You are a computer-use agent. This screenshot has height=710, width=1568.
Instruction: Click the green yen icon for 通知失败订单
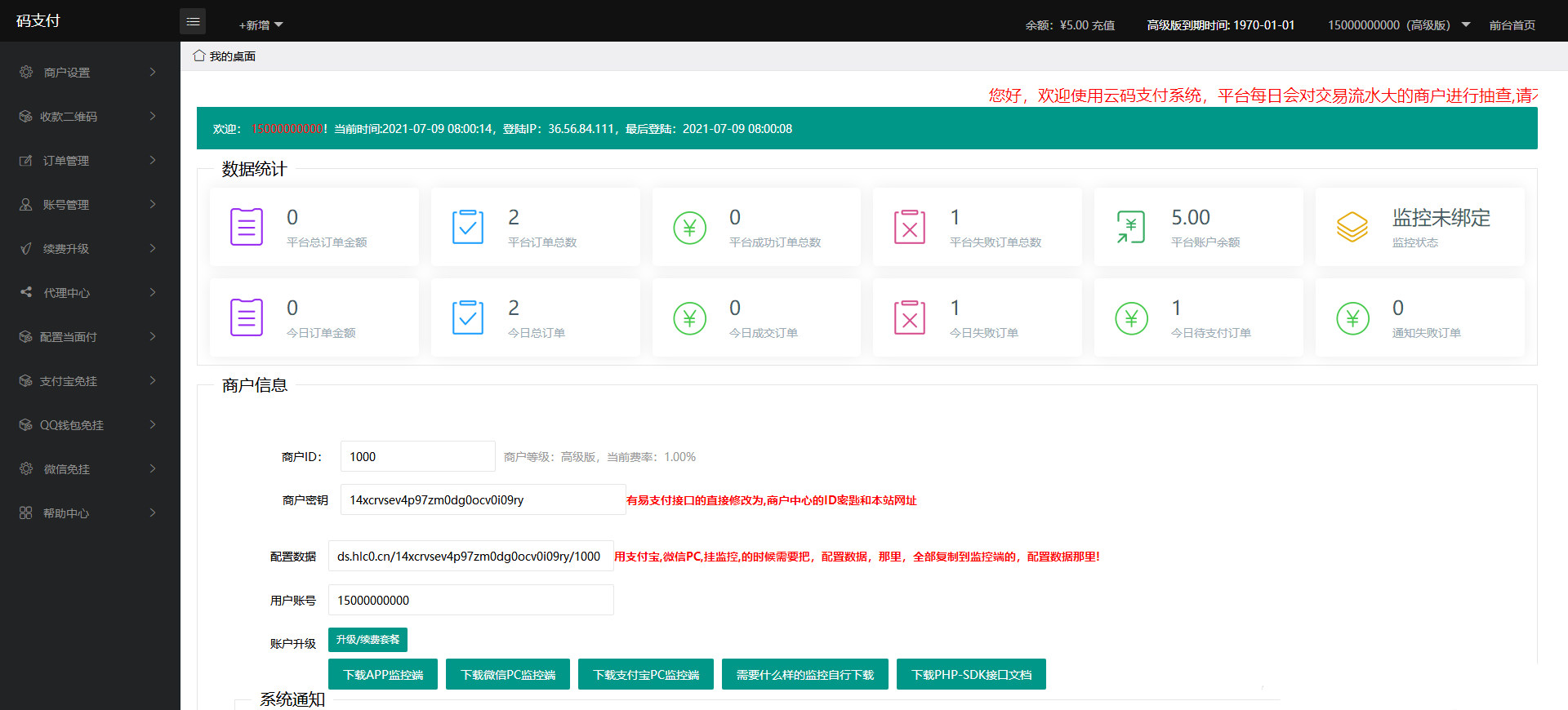tap(1352, 318)
